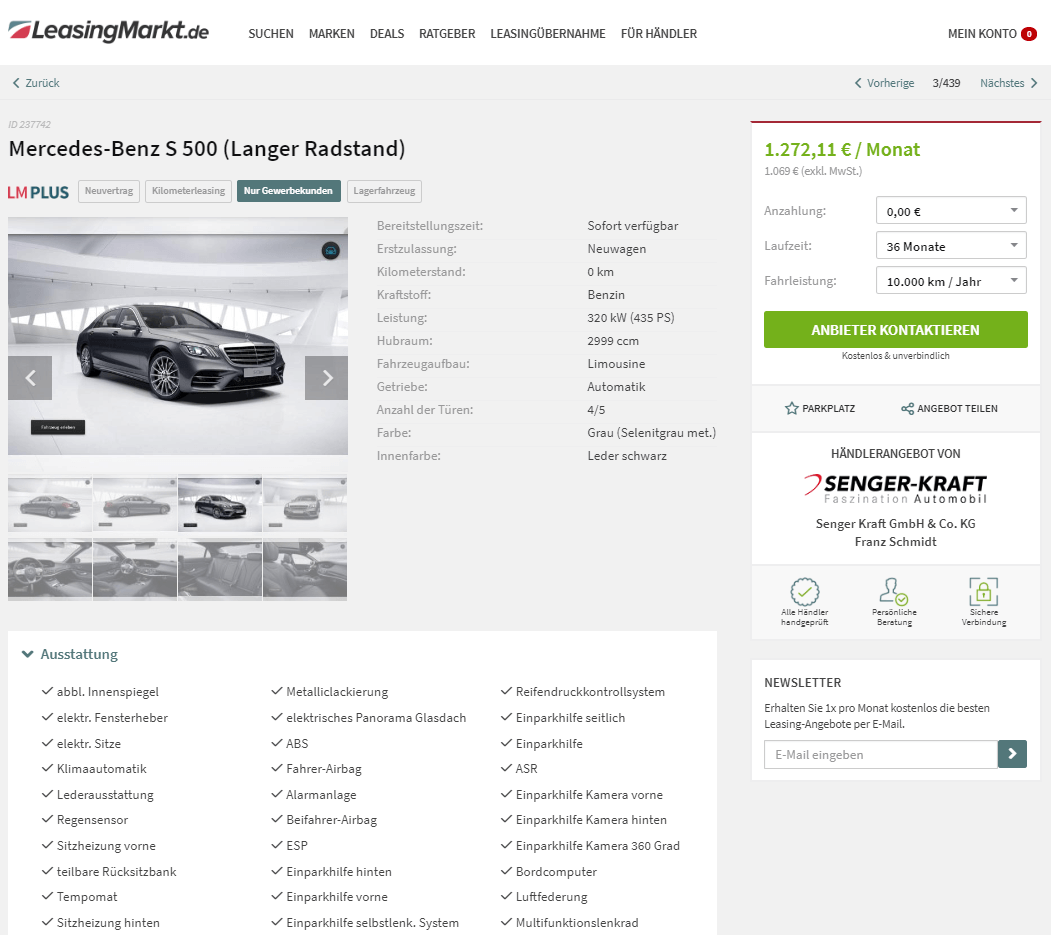Click 'Grau (Selenitgrau met.)' color value

652,433
